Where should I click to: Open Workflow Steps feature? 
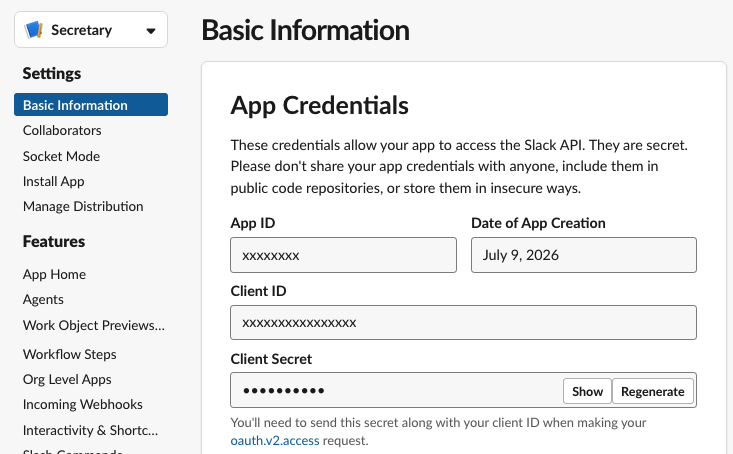69,354
